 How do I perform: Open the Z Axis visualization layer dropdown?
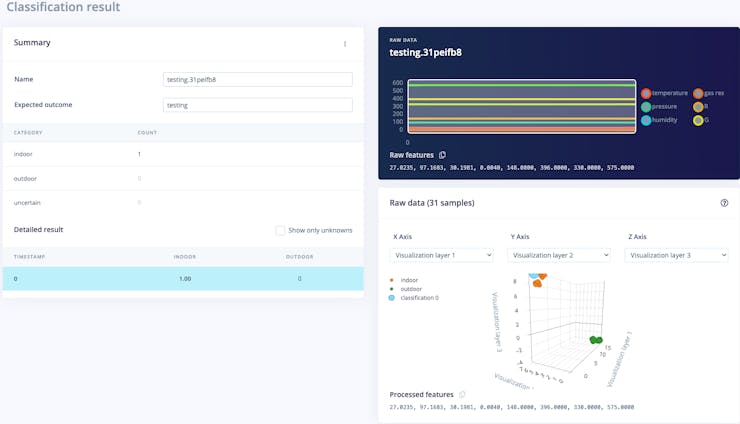[x=676, y=255]
